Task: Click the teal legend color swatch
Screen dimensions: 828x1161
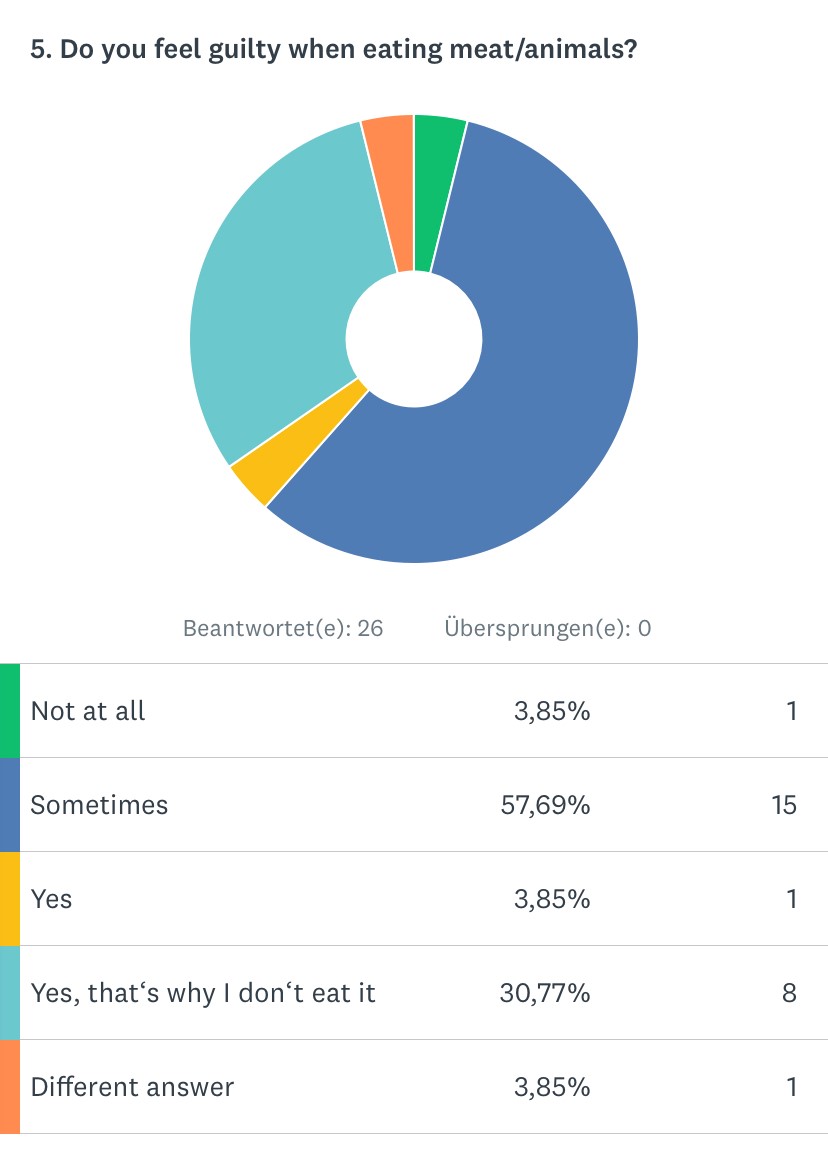Action: click(x=10, y=993)
